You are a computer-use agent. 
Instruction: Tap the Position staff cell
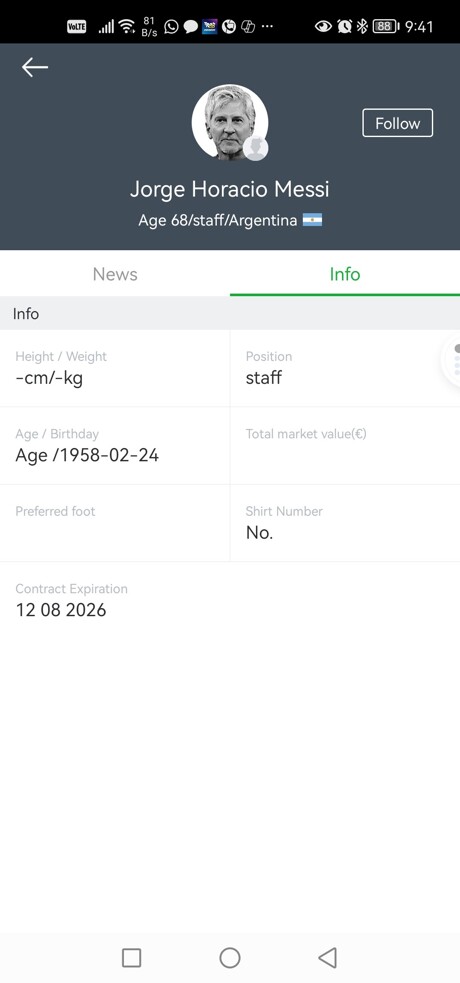point(345,368)
